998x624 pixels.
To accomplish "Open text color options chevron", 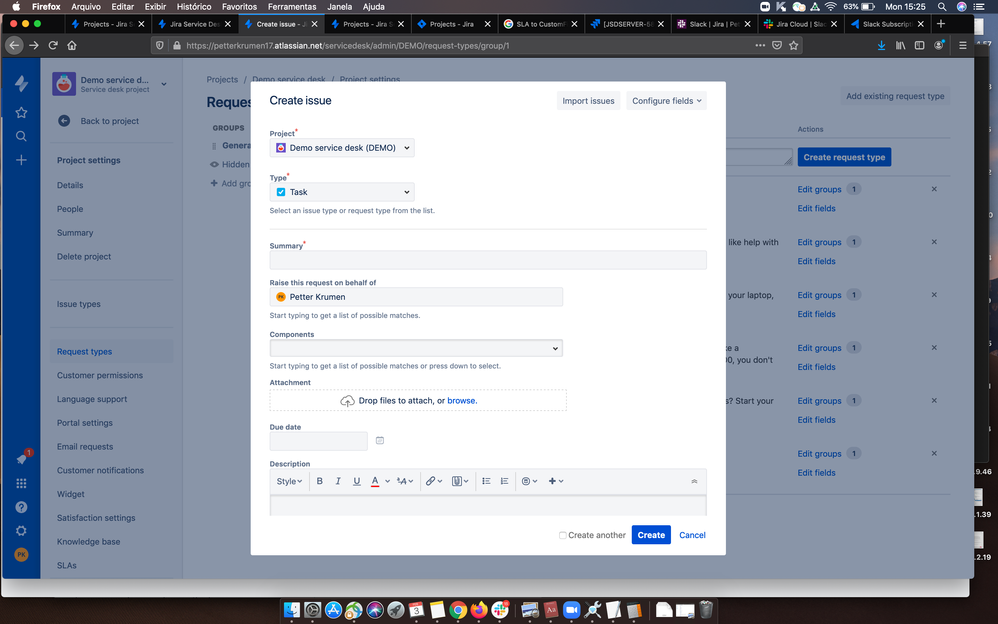I will (x=387, y=481).
